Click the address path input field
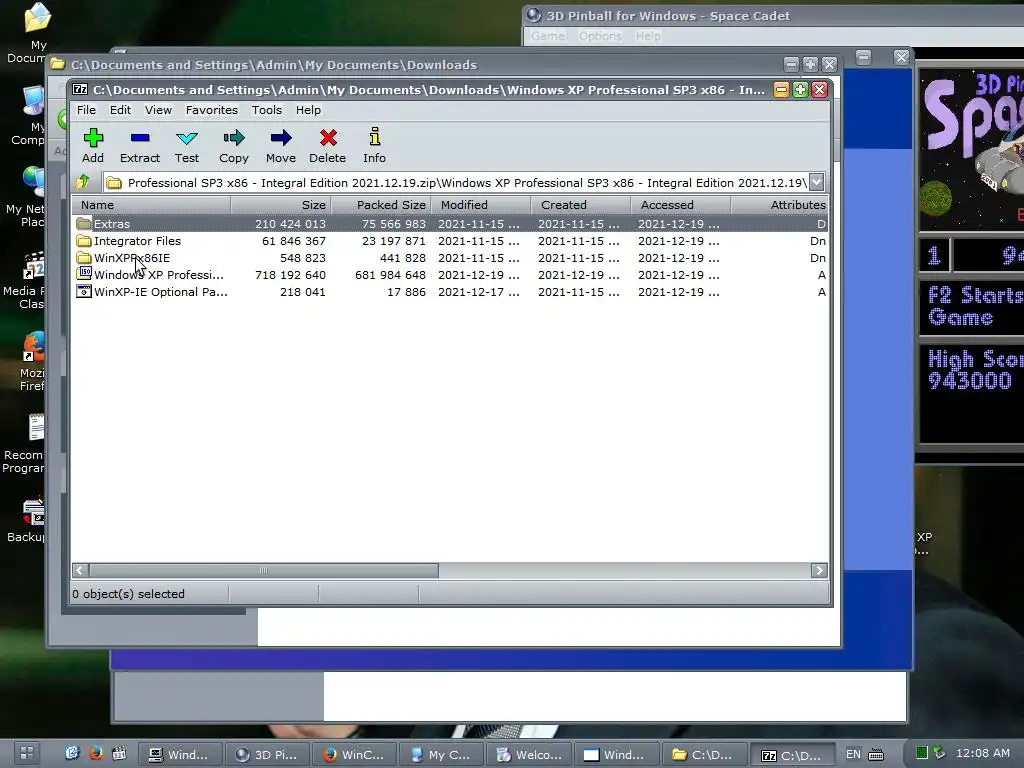Image resolution: width=1024 pixels, height=768 pixels. coord(456,183)
